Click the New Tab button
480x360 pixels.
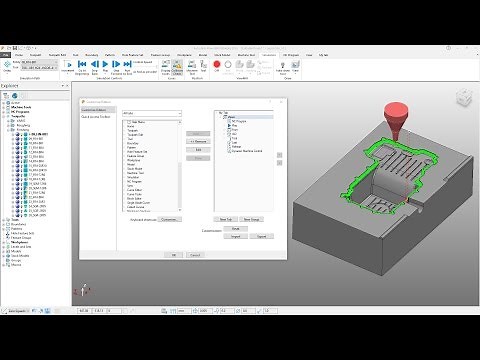point(226,219)
